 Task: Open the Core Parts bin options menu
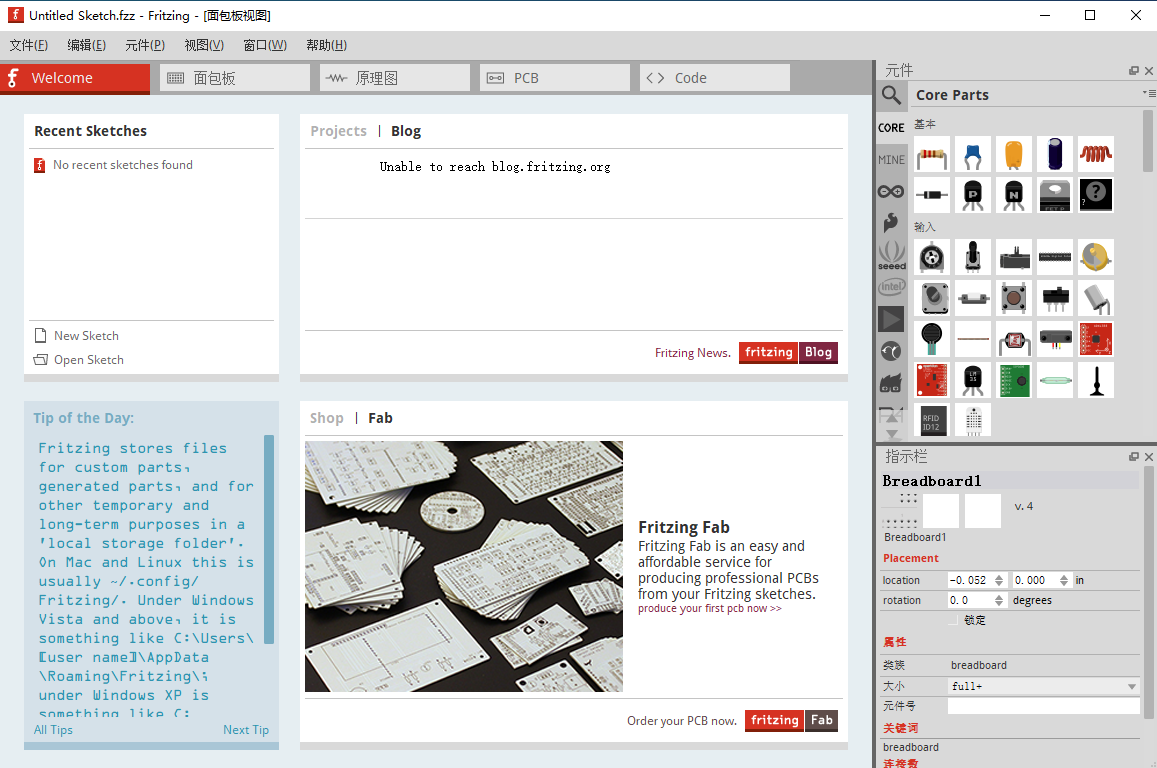(x=1149, y=94)
